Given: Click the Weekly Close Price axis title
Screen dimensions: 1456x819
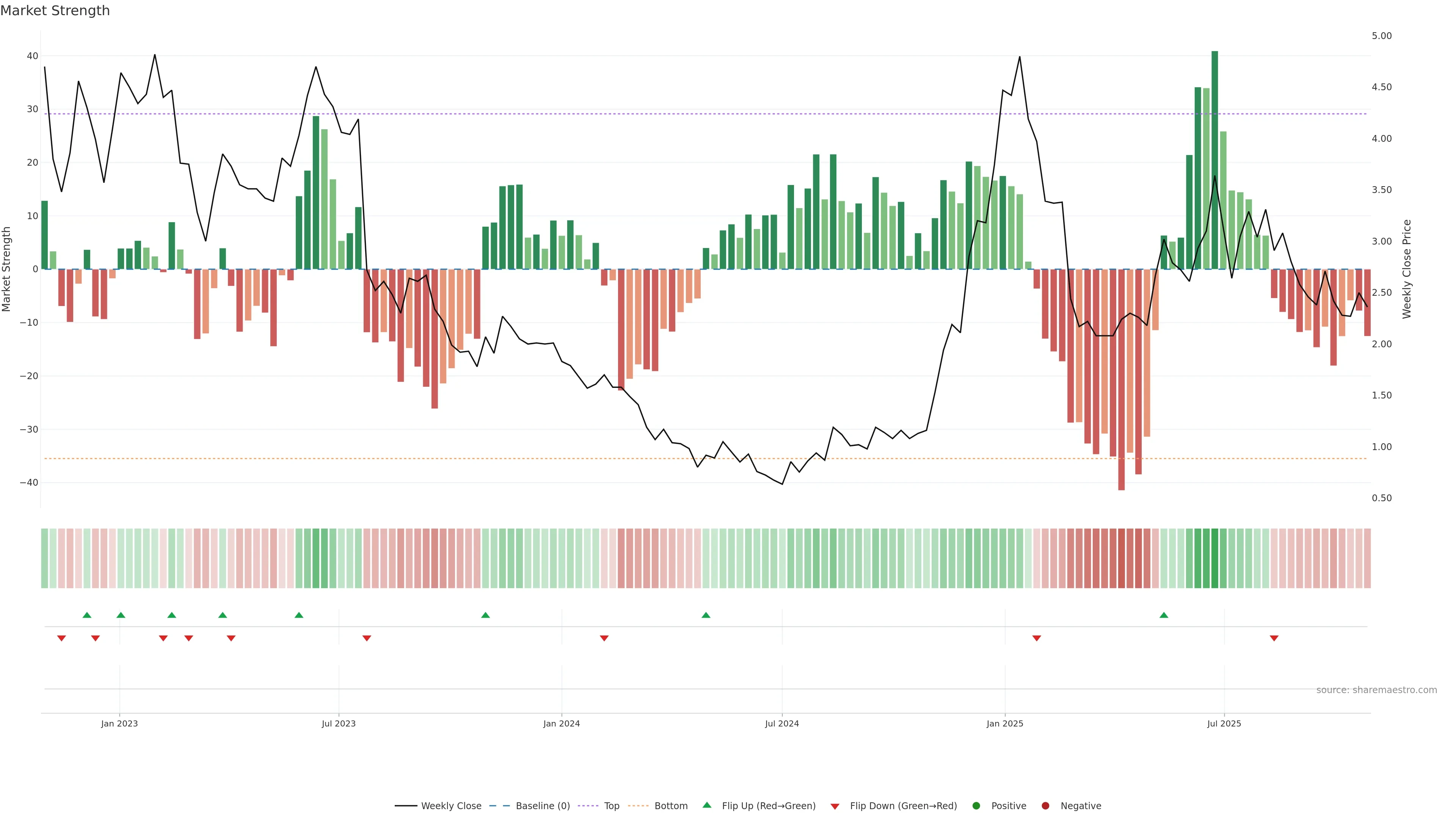Looking at the screenshot, I should (x=1407, y=269).
